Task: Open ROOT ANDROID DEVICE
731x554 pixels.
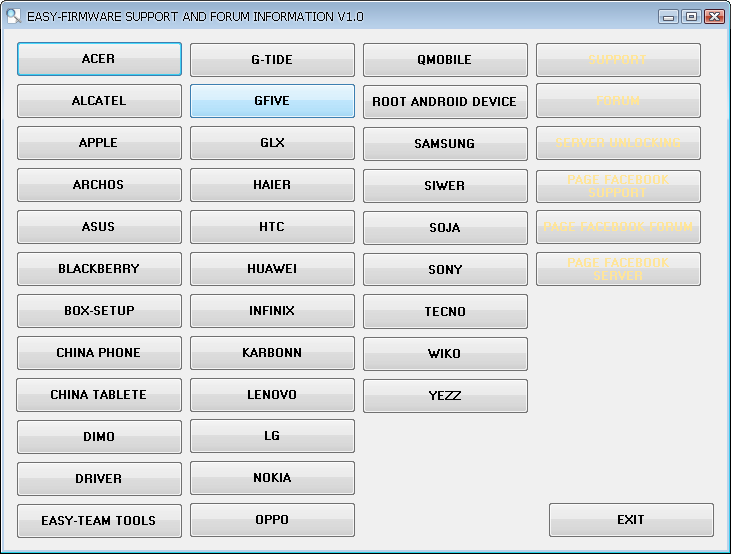Action: (x=445, y=102)
